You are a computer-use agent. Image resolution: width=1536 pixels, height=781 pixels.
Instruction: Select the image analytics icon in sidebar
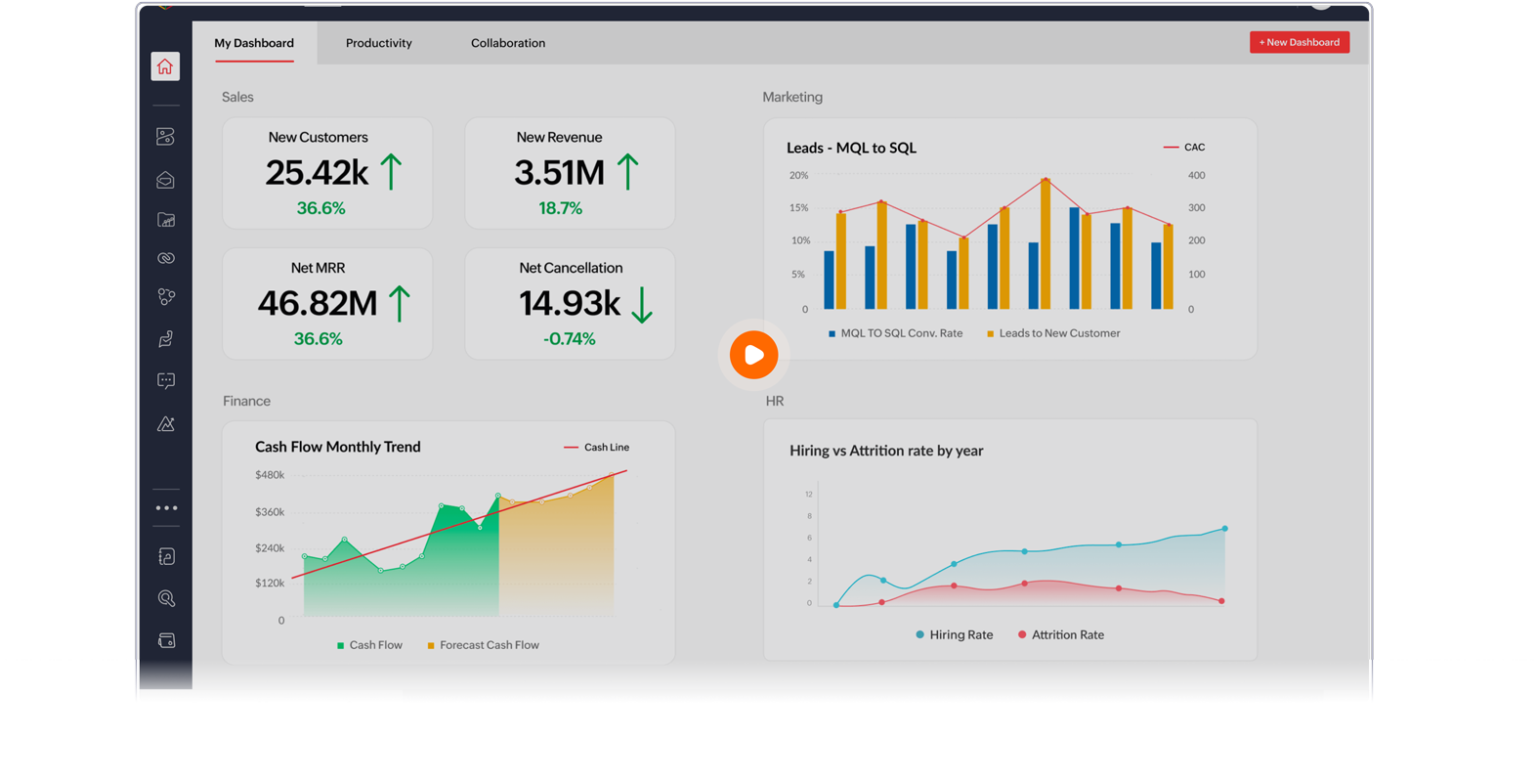click(165, 422)
